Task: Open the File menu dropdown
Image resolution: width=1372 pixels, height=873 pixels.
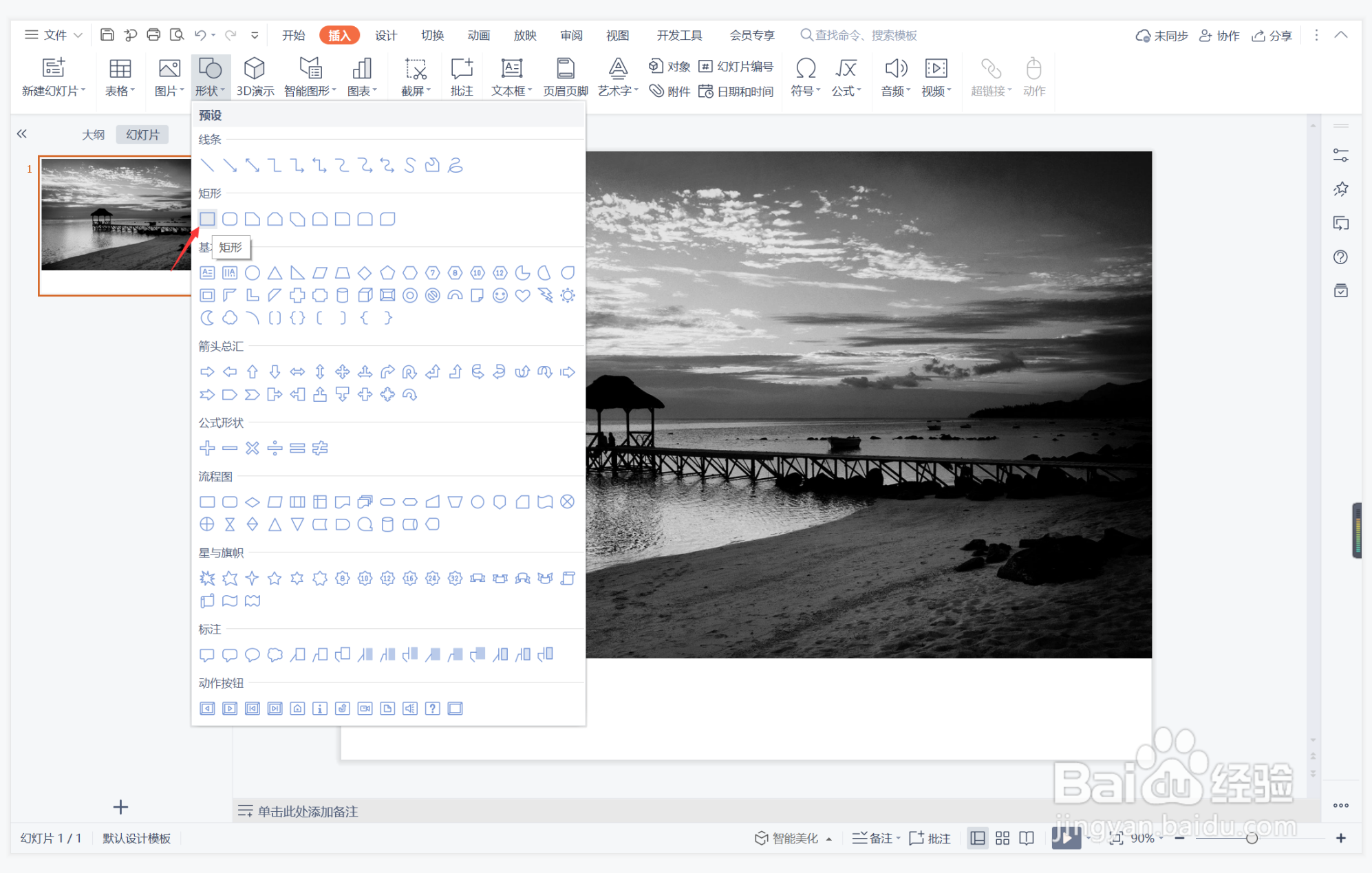Action: coord(55,34)
